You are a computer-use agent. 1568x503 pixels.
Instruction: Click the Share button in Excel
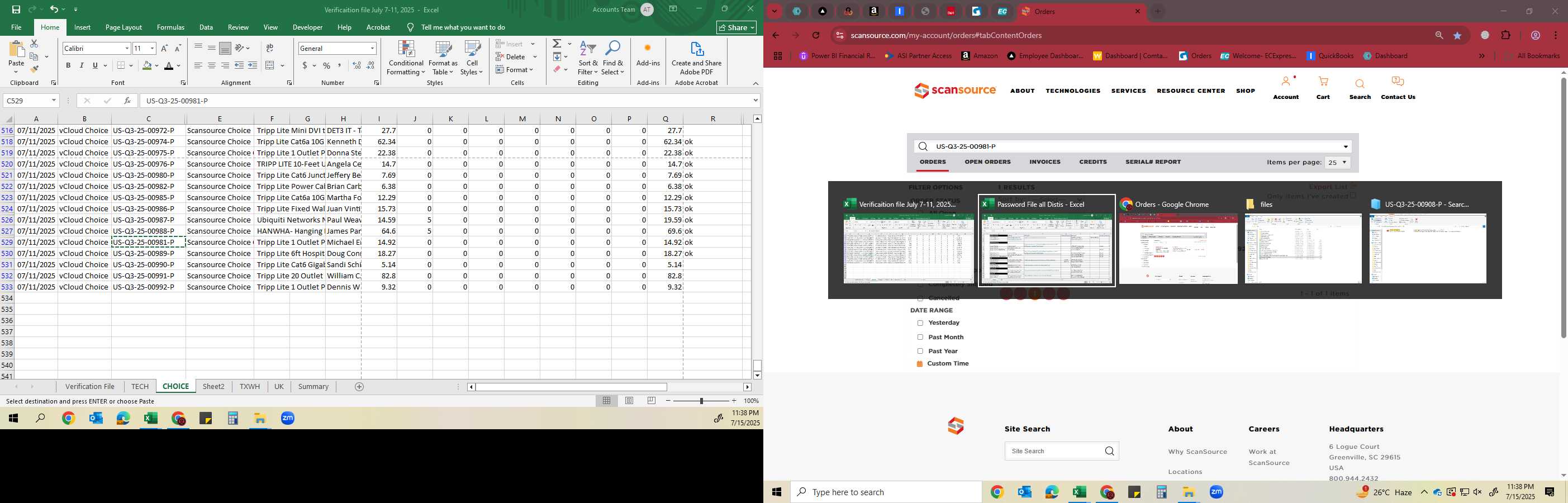tap(737, 27)
